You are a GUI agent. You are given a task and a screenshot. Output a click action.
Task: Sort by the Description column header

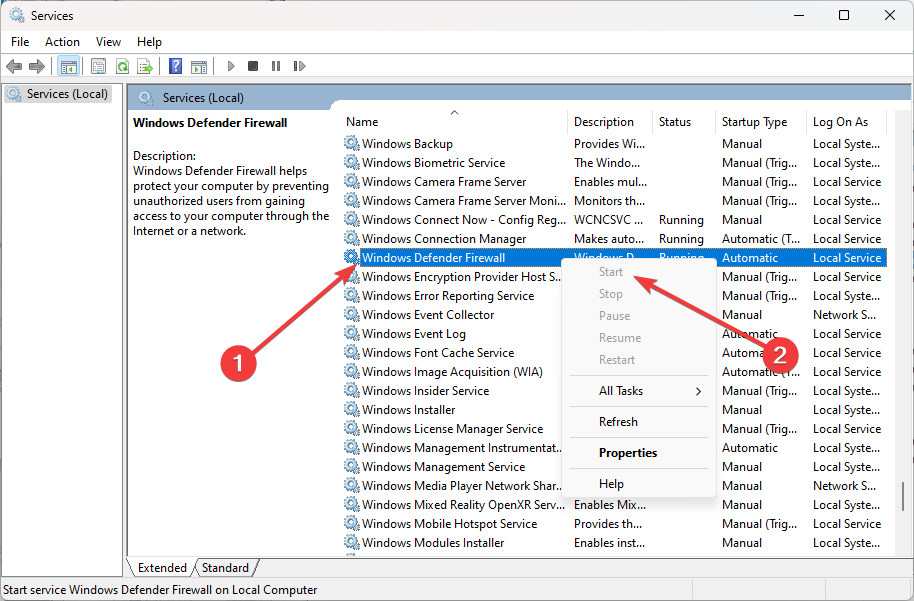(x=610, y=122)
